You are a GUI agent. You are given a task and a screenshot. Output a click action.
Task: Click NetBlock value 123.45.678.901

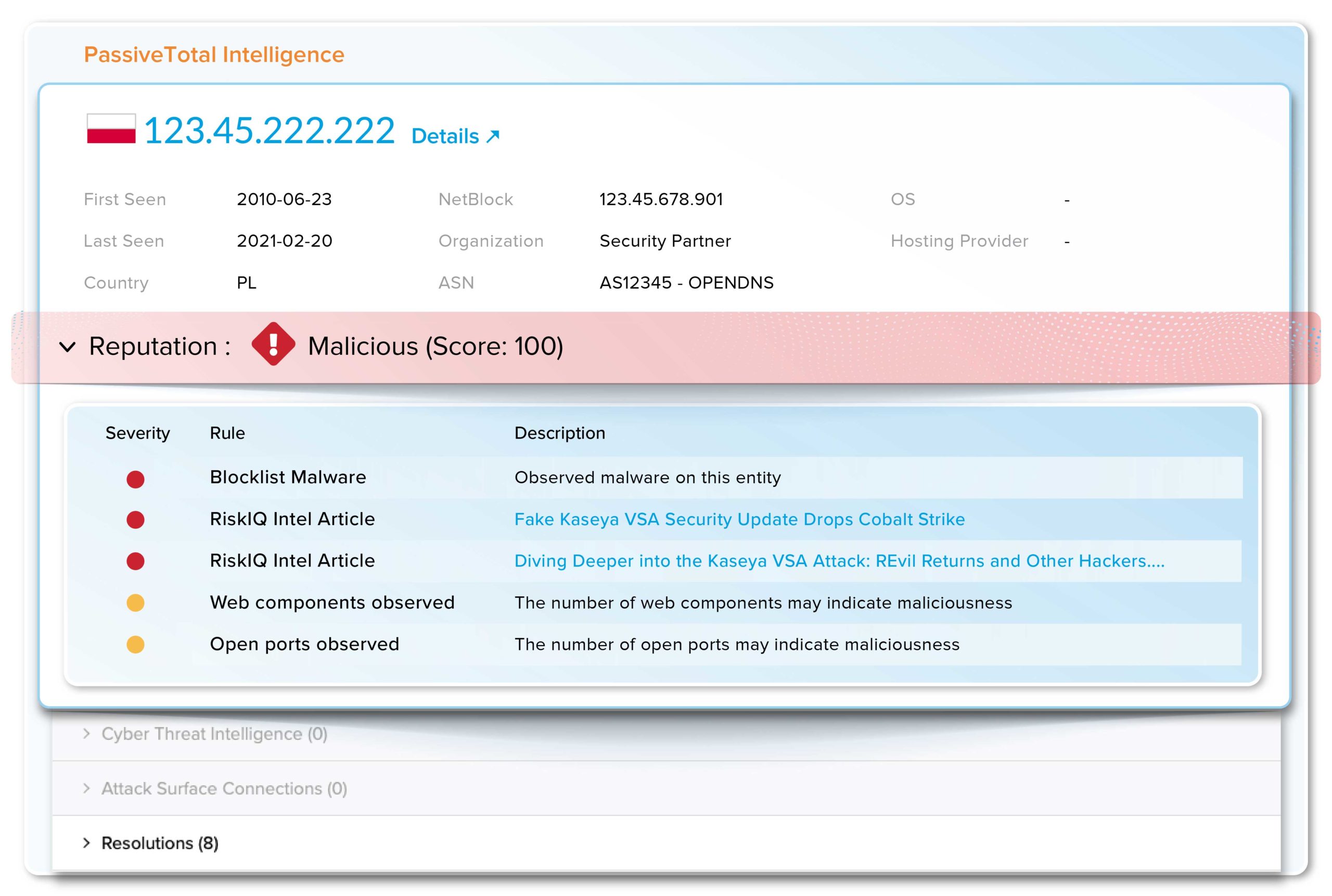(x=661, y=199)
